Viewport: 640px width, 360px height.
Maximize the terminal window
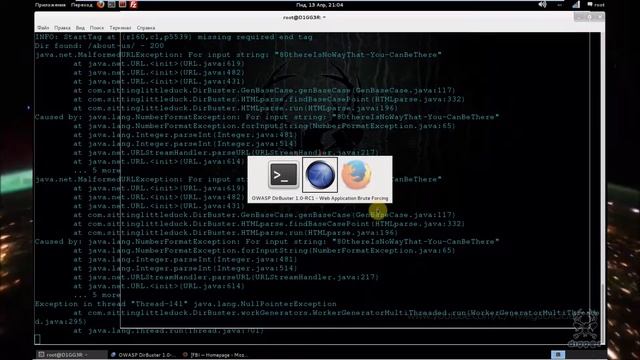(x=589, y=17)
